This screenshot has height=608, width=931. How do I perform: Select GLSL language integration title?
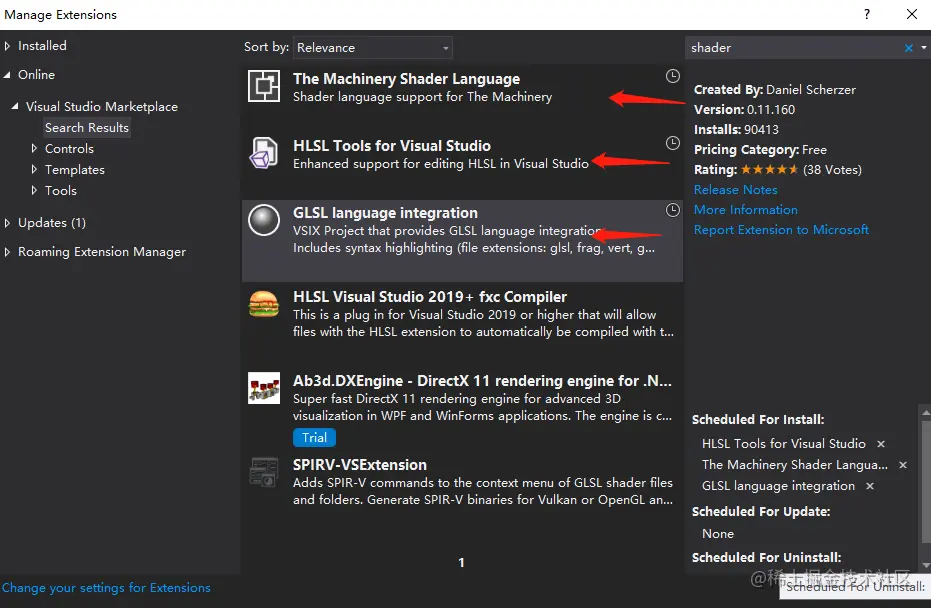[385, 213]
